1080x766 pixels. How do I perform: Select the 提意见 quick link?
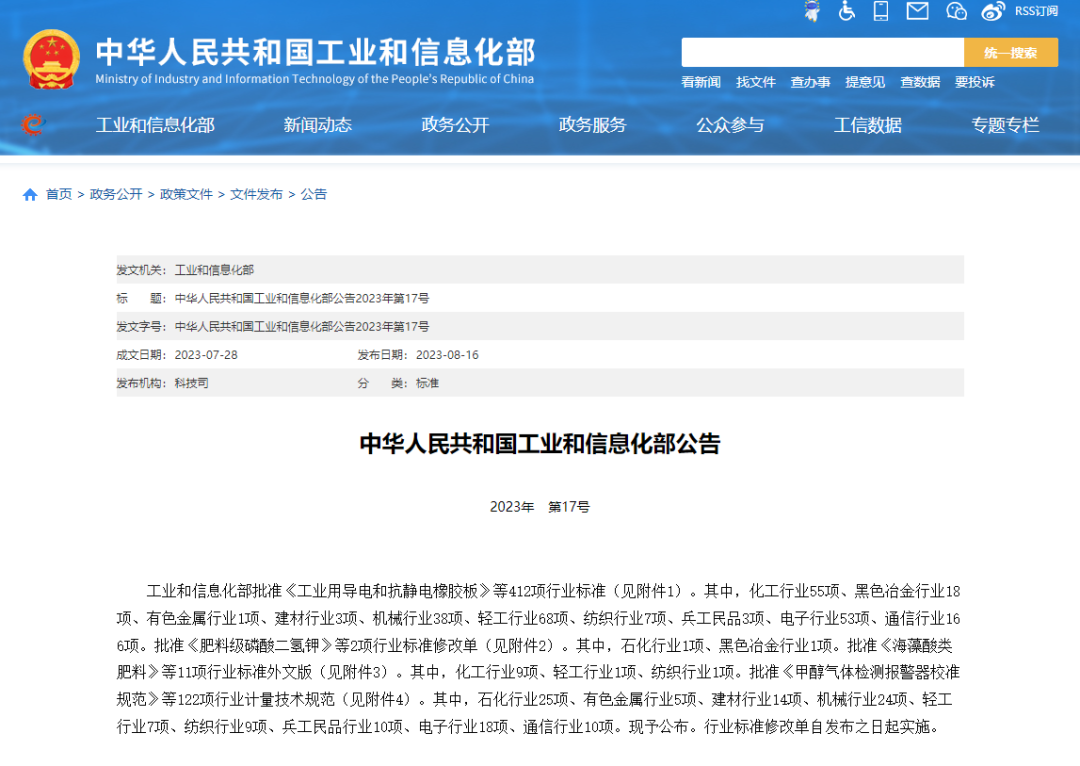point(865,82)
